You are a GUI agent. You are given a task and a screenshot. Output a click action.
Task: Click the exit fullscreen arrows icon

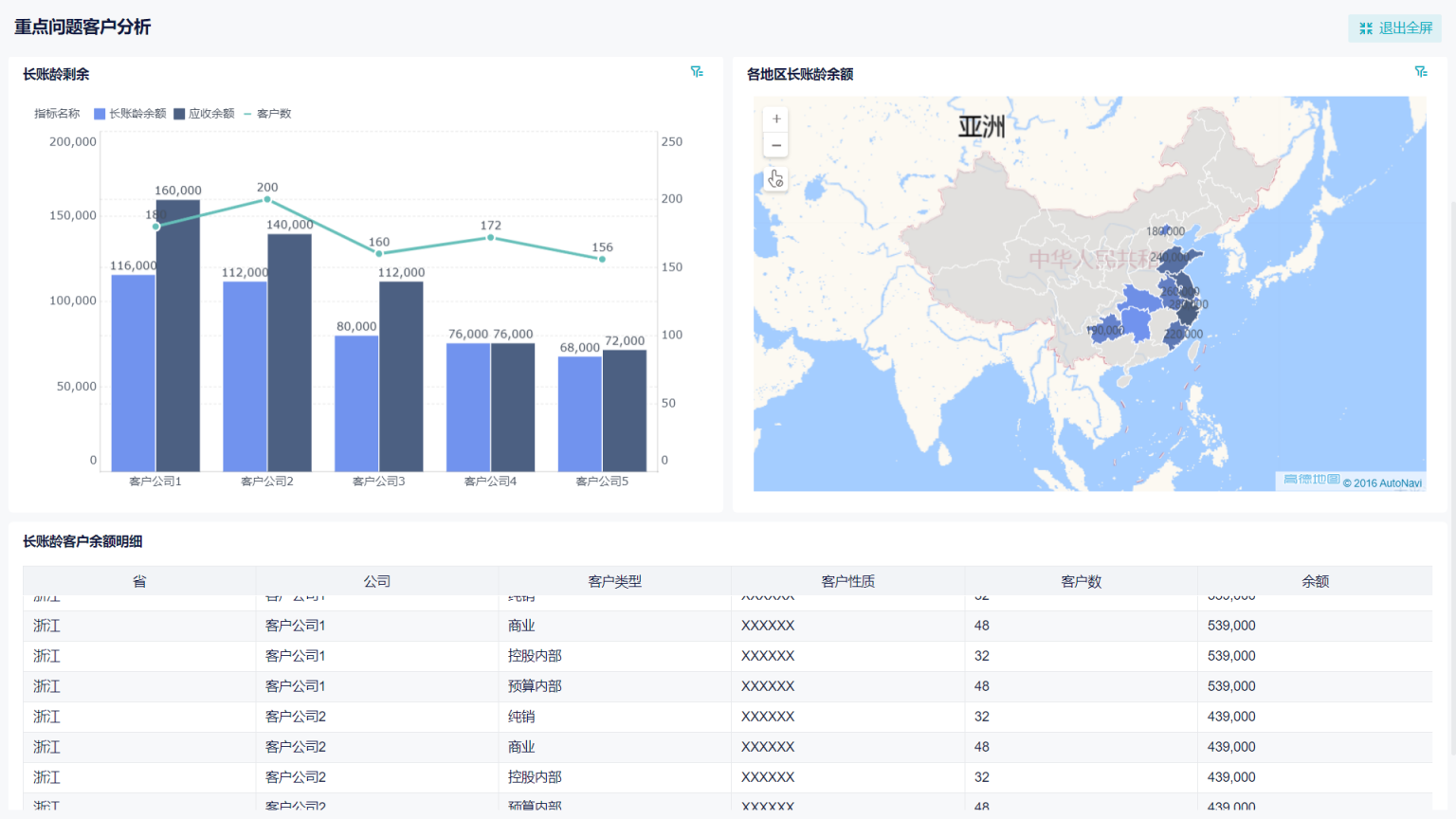[x=1366, y=28]
